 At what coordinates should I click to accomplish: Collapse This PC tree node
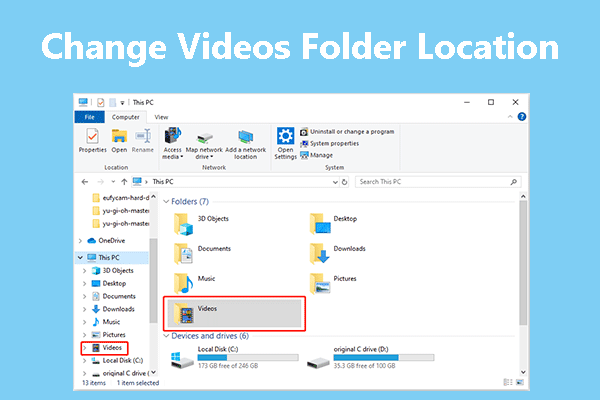tap(81, 257)
